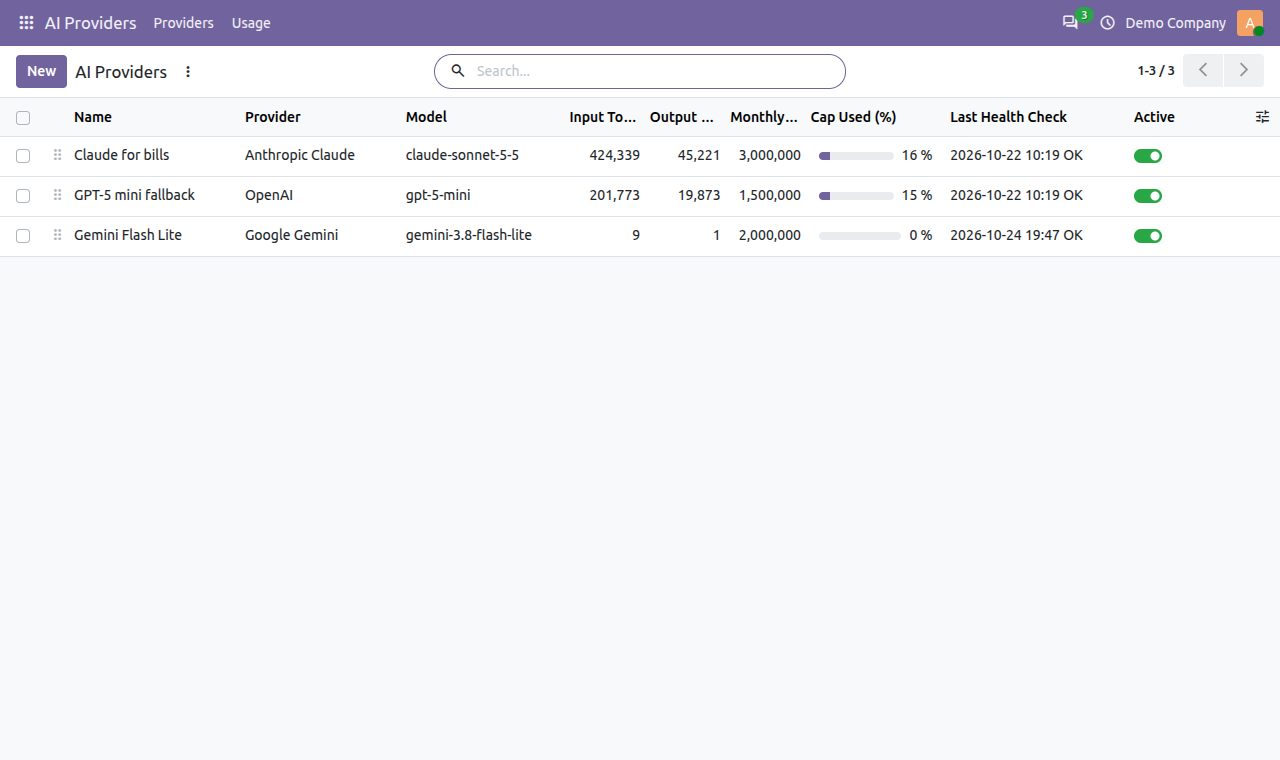Select the Claude for bills row checkbox

tap(23, 156)
